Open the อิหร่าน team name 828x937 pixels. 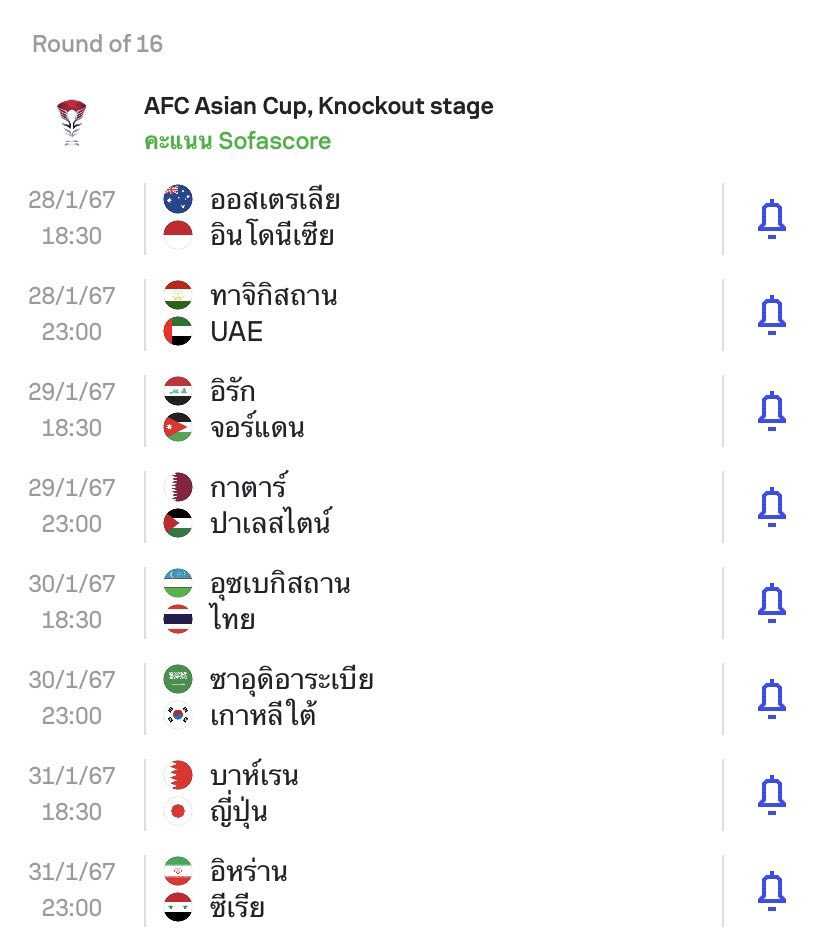(x=249, y=871)
